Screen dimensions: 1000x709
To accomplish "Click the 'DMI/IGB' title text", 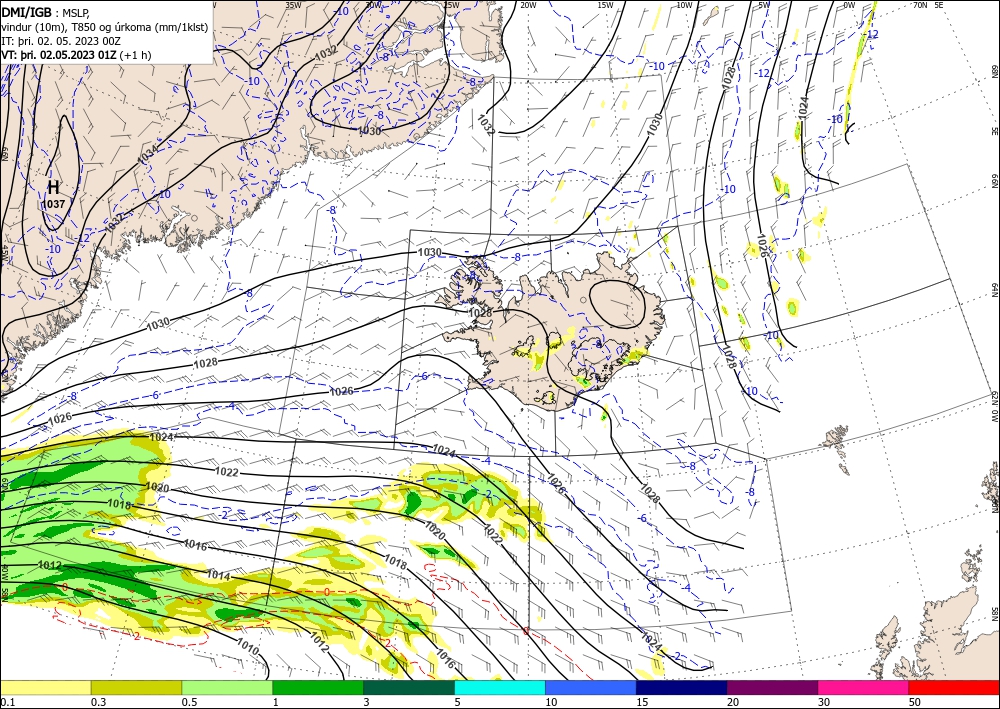I will [26, 11].
